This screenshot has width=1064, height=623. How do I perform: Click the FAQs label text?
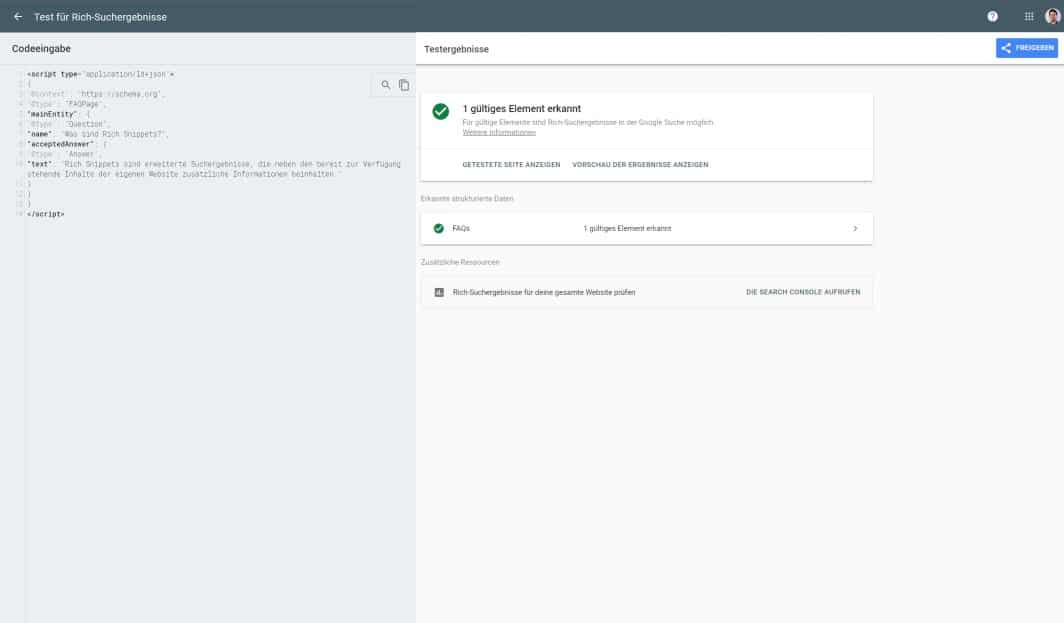[461, 229]
